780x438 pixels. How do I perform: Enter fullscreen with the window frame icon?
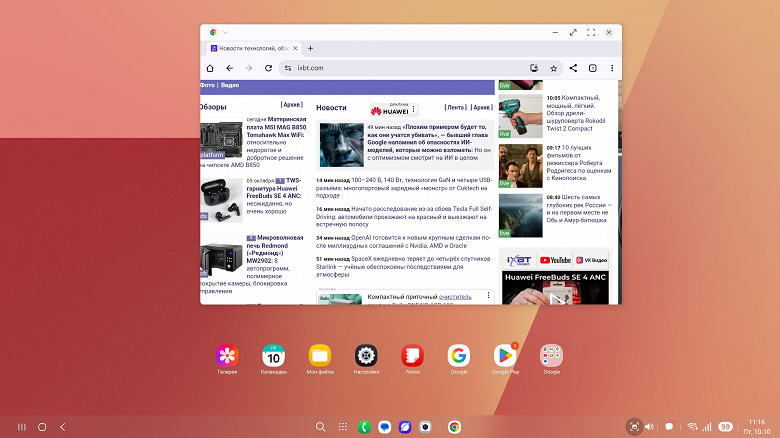pyautogui.click(x=591, y=32)
